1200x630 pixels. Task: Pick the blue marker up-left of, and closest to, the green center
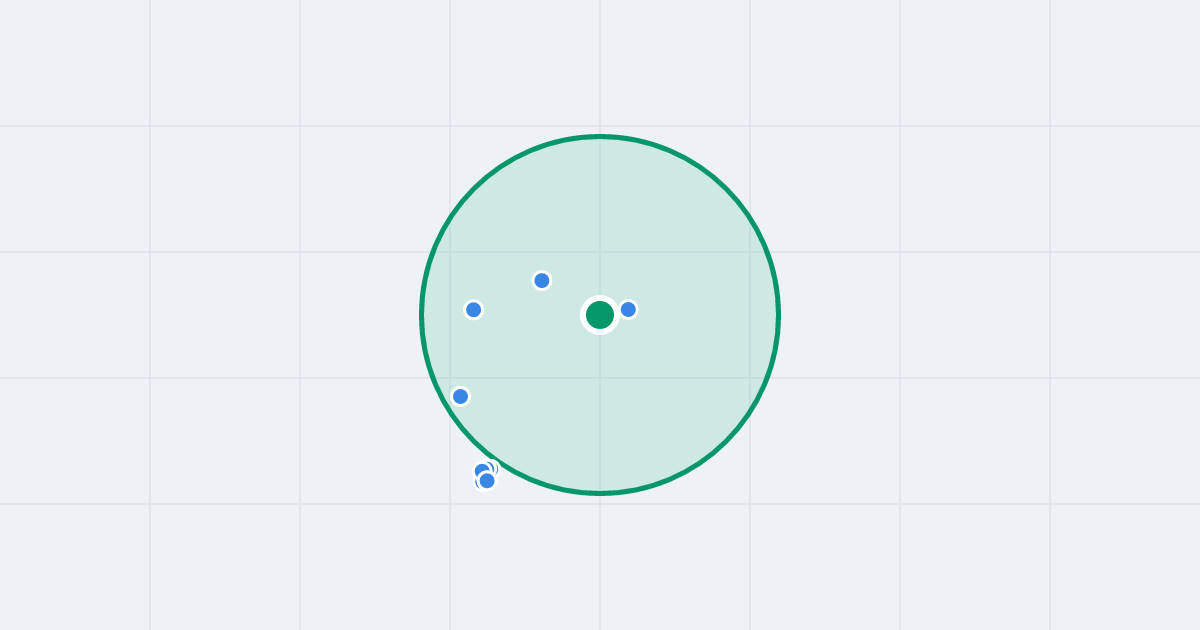(542, 280)
